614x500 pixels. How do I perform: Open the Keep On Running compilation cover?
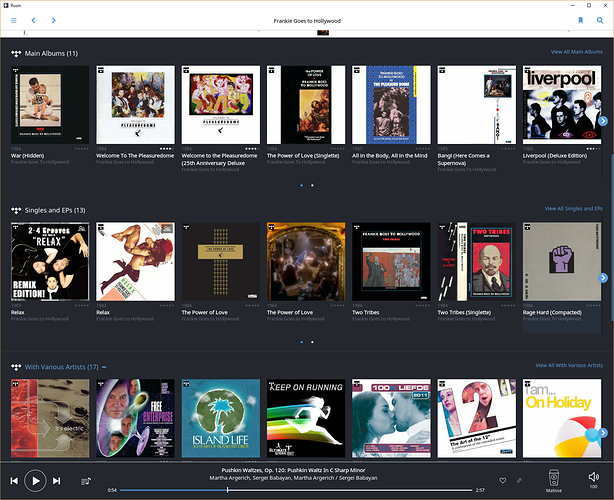click(x=306, y=418)
